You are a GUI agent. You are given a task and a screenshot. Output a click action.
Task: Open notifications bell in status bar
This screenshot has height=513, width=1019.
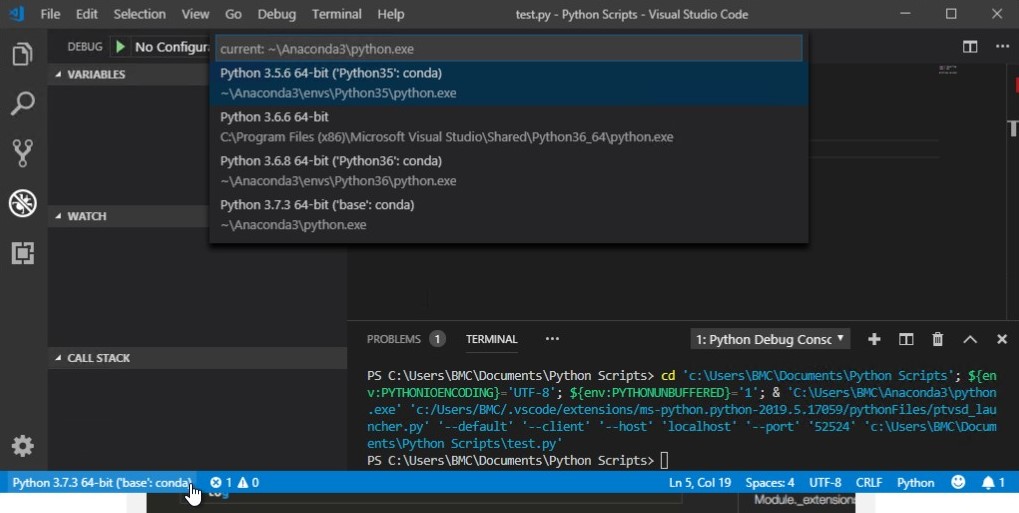[993, 482]
